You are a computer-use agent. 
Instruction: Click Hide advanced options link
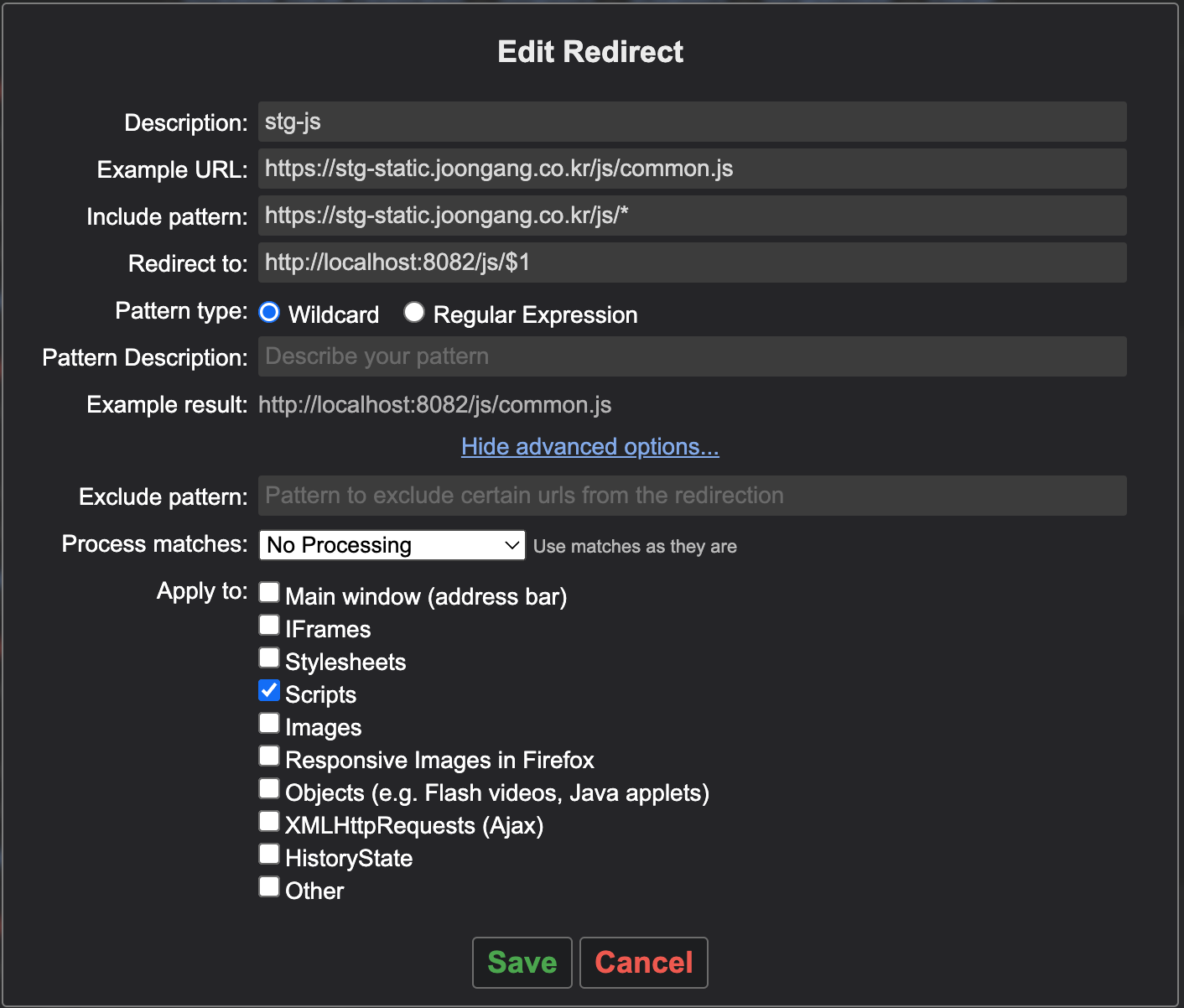pos(589,447)
